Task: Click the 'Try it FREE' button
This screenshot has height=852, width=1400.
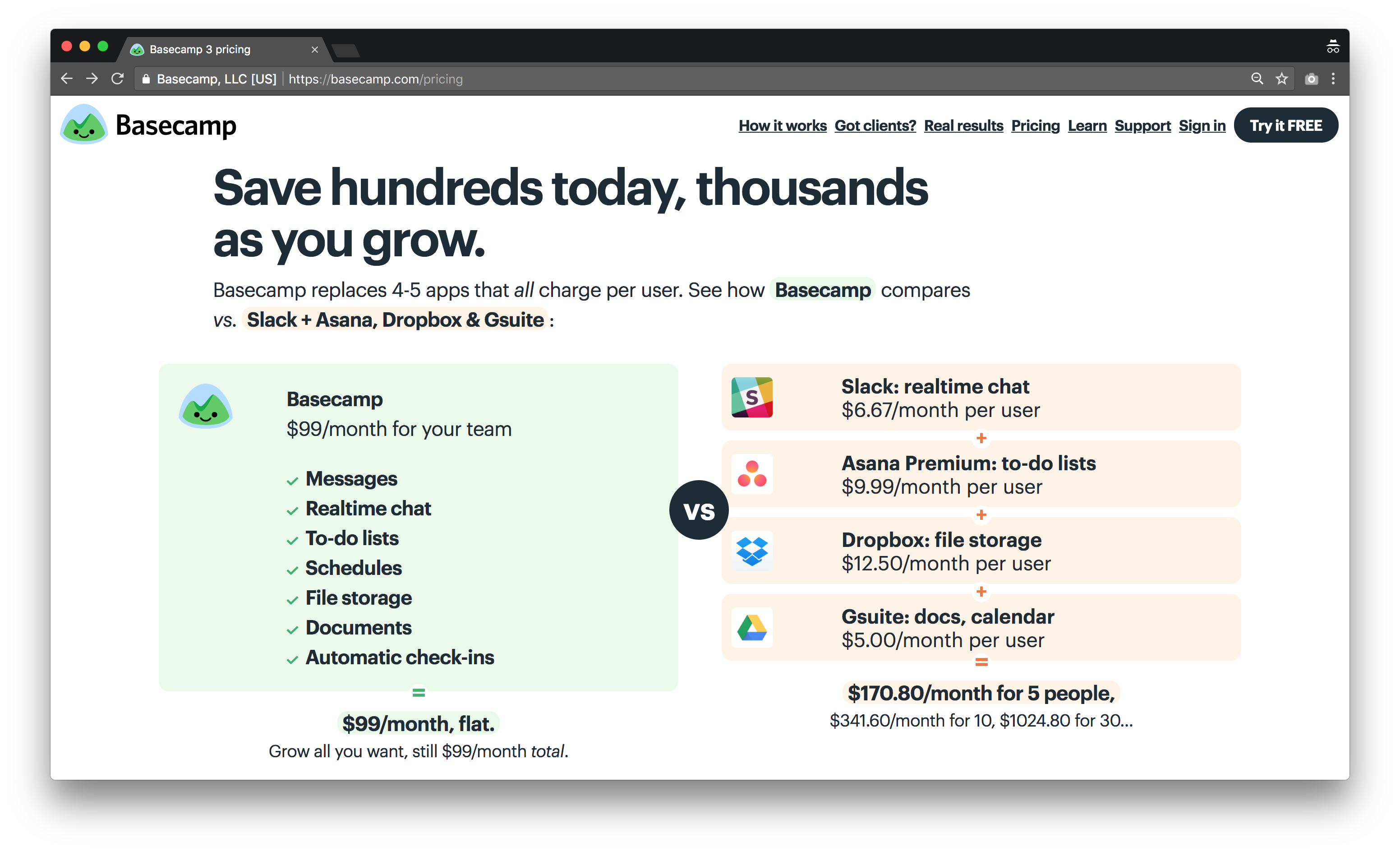Action: [1287, 125]
